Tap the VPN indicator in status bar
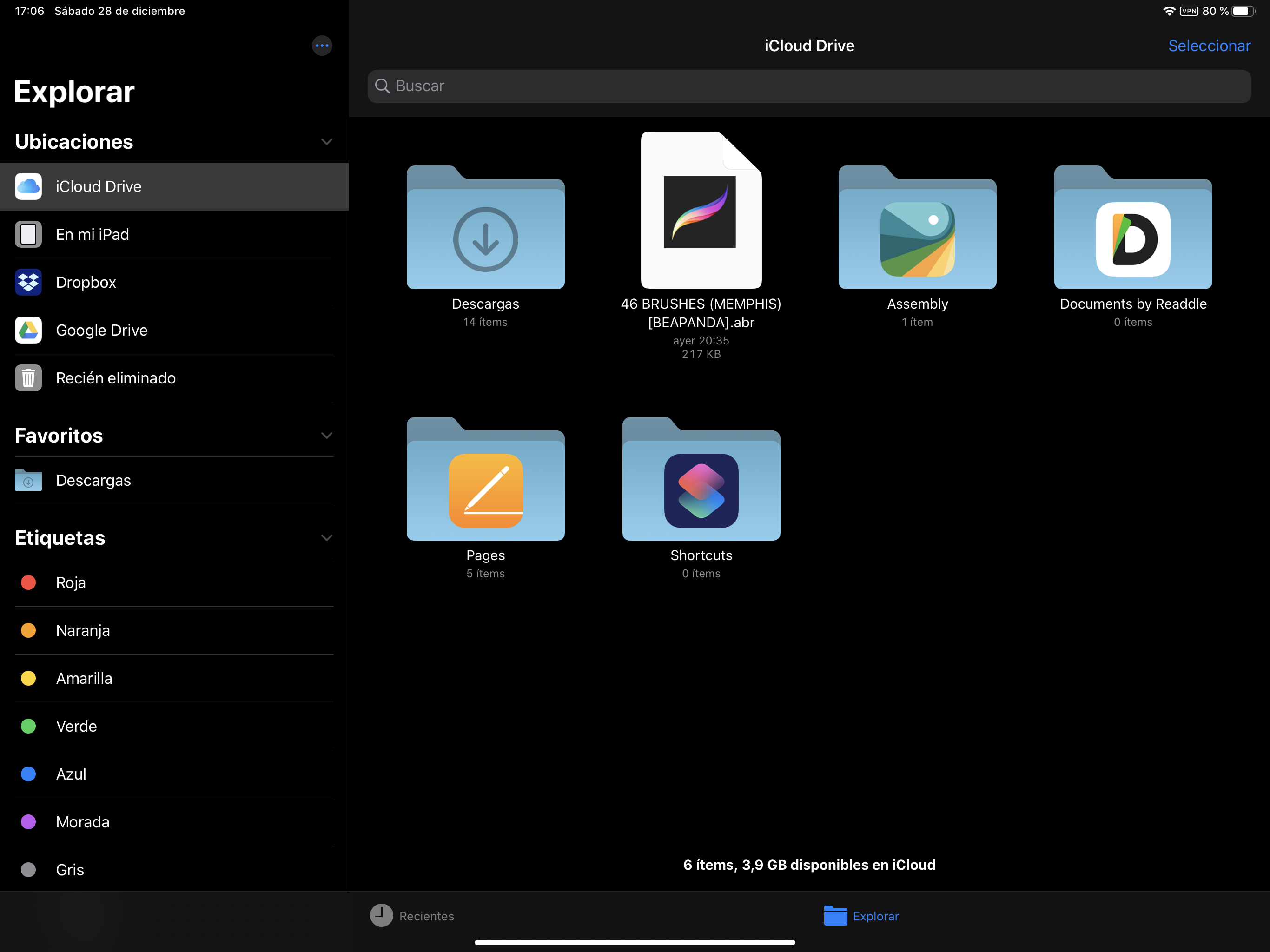The image size is (1270, 952). [x=1189, y=11]
